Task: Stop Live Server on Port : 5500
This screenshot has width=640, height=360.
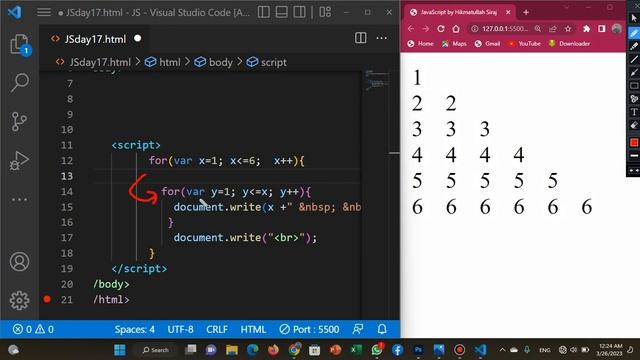Action: 309,329
